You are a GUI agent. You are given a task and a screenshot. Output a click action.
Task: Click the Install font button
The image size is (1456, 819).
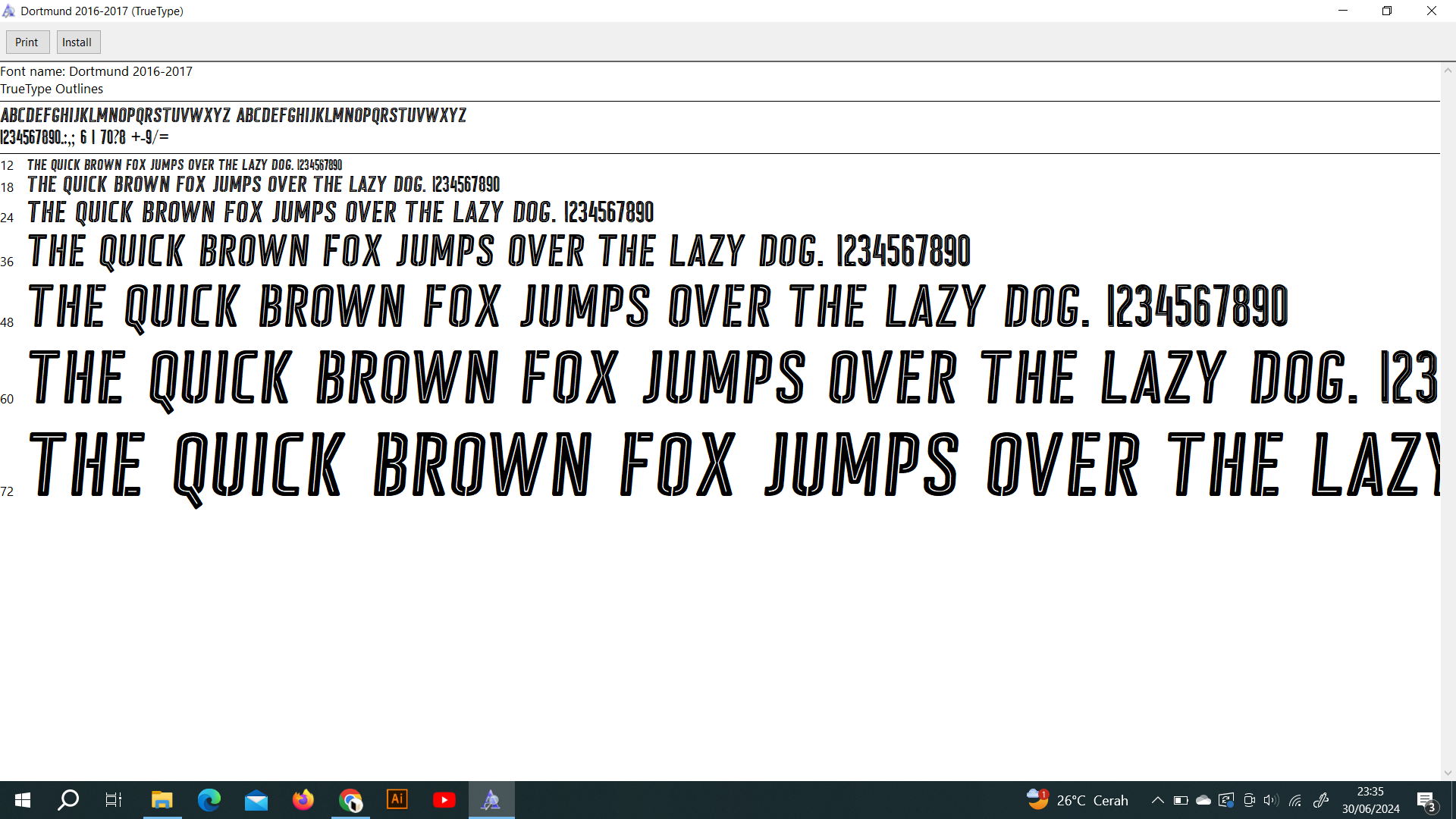coord(77,42)
